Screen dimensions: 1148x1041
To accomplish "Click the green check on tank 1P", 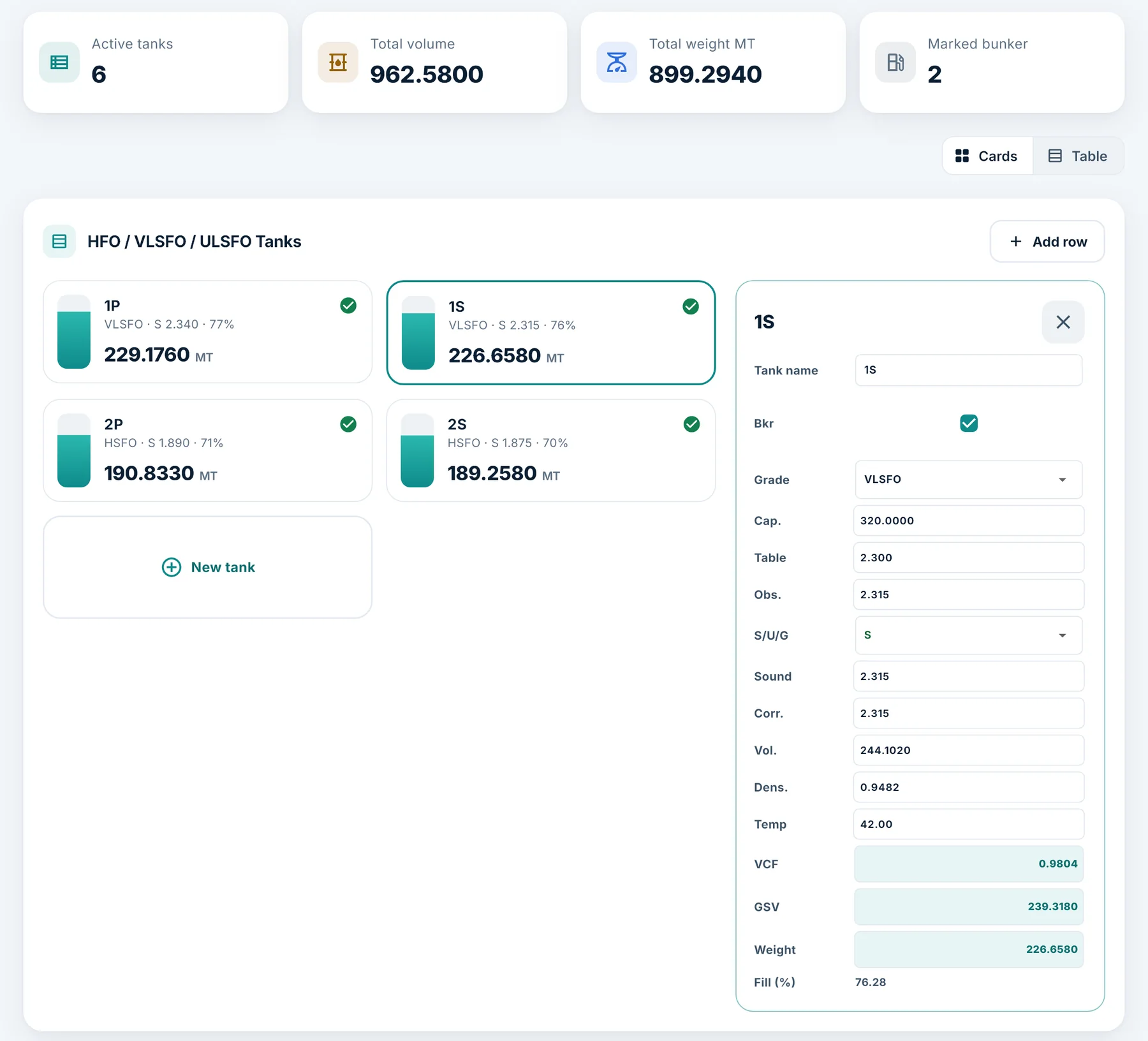I will click(348, 306).
